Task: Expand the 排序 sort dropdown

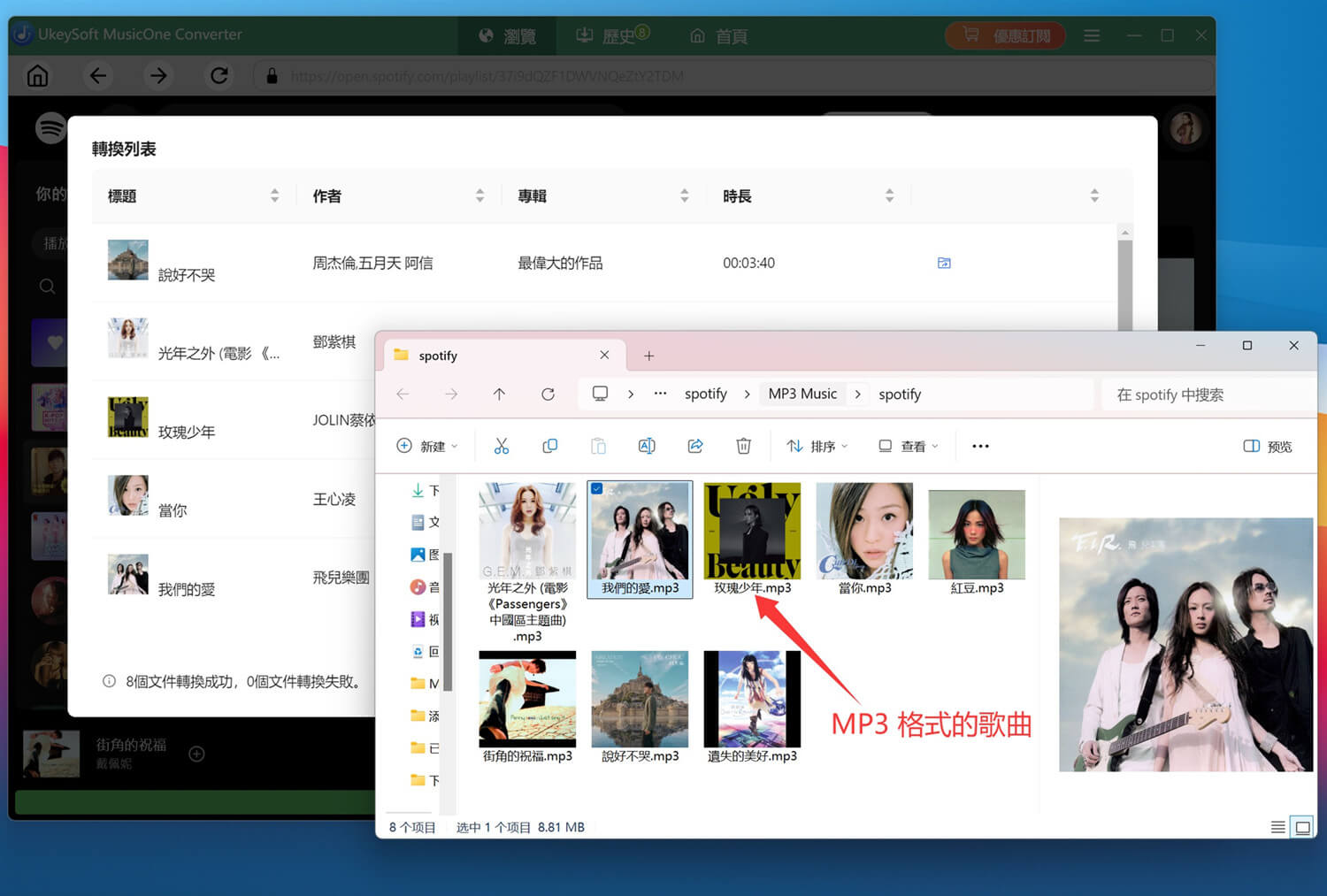Action: pyautogui.click(x=817, y=447)
